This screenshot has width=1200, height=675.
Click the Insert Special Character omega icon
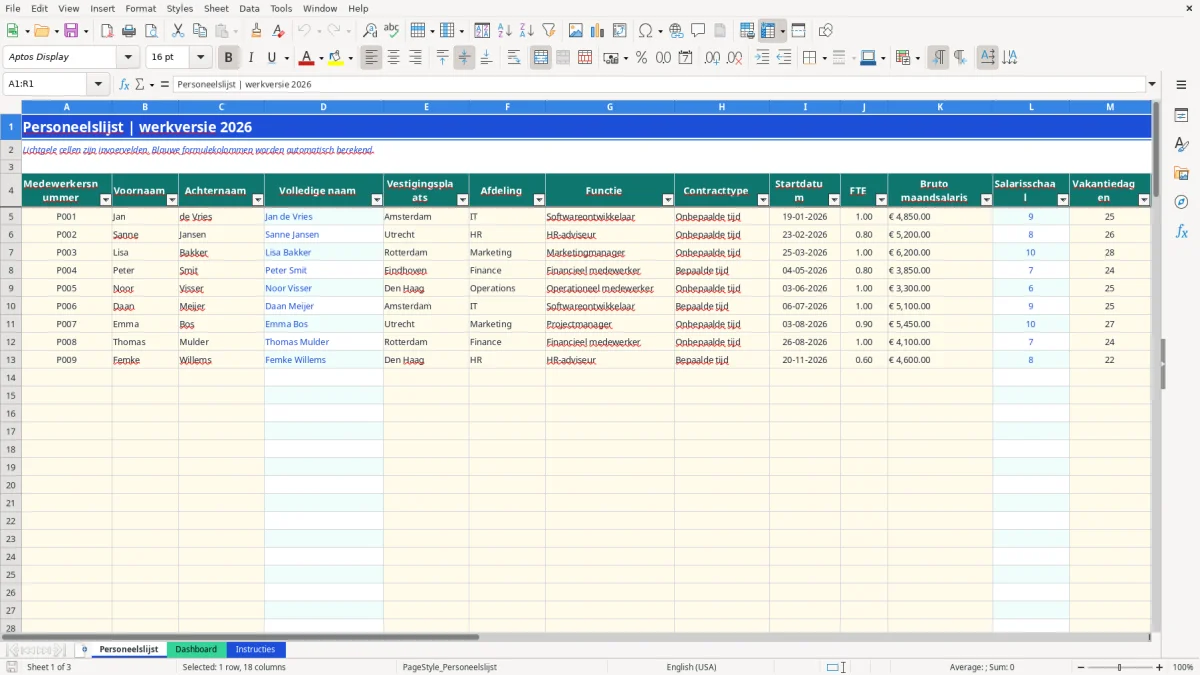point(645,31)
